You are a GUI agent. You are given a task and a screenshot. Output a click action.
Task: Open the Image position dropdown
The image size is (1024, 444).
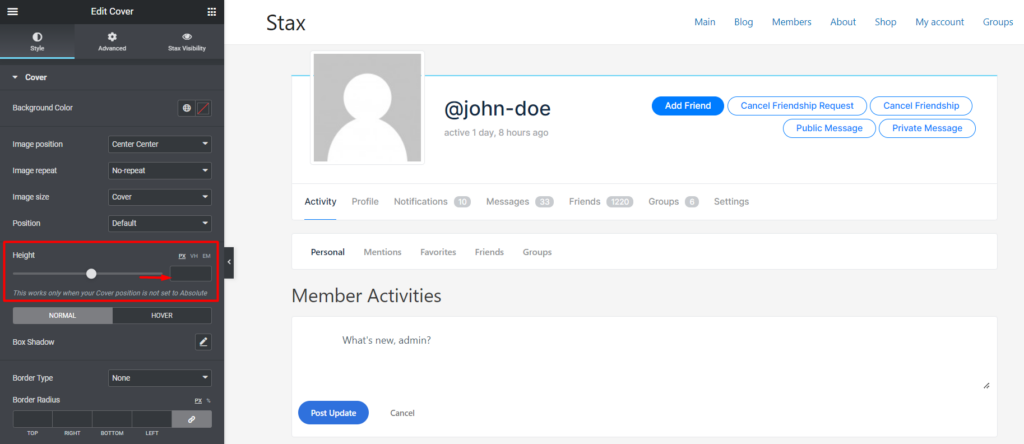[159, 144]
